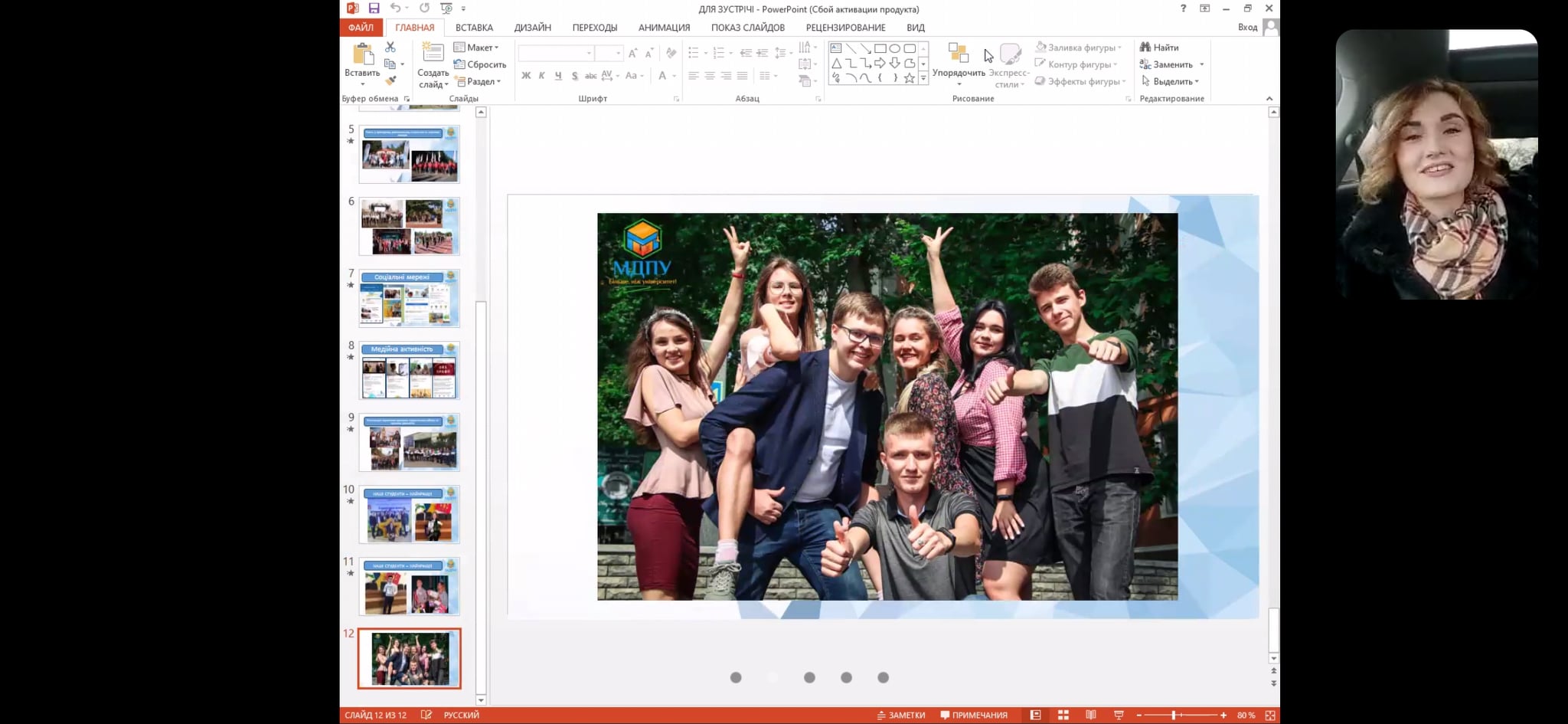Image resolution: width=1568 pixels, height=724 pixels.
Task: Toggle the Заметки notes pane
Action: point(901,715)
